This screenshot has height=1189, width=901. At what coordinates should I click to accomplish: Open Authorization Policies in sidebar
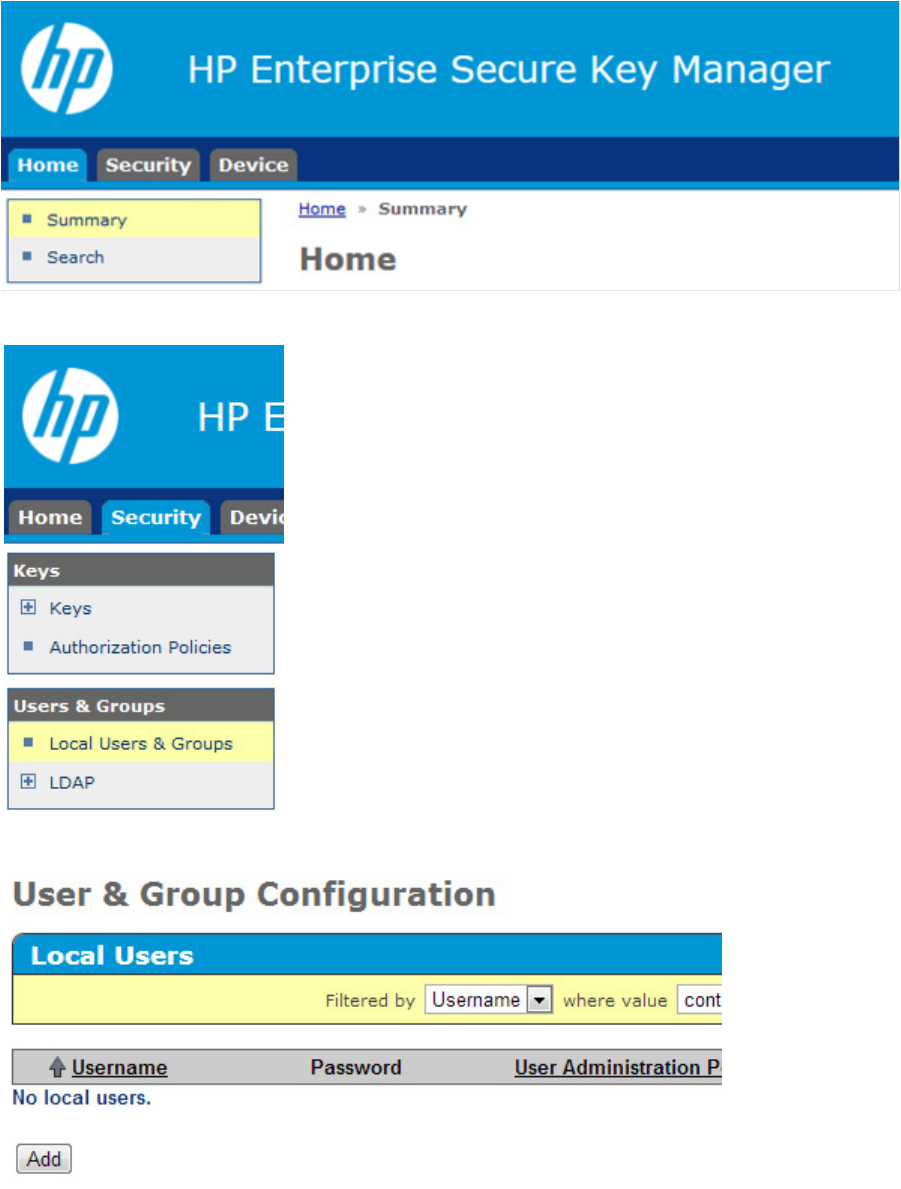point(140,647)
